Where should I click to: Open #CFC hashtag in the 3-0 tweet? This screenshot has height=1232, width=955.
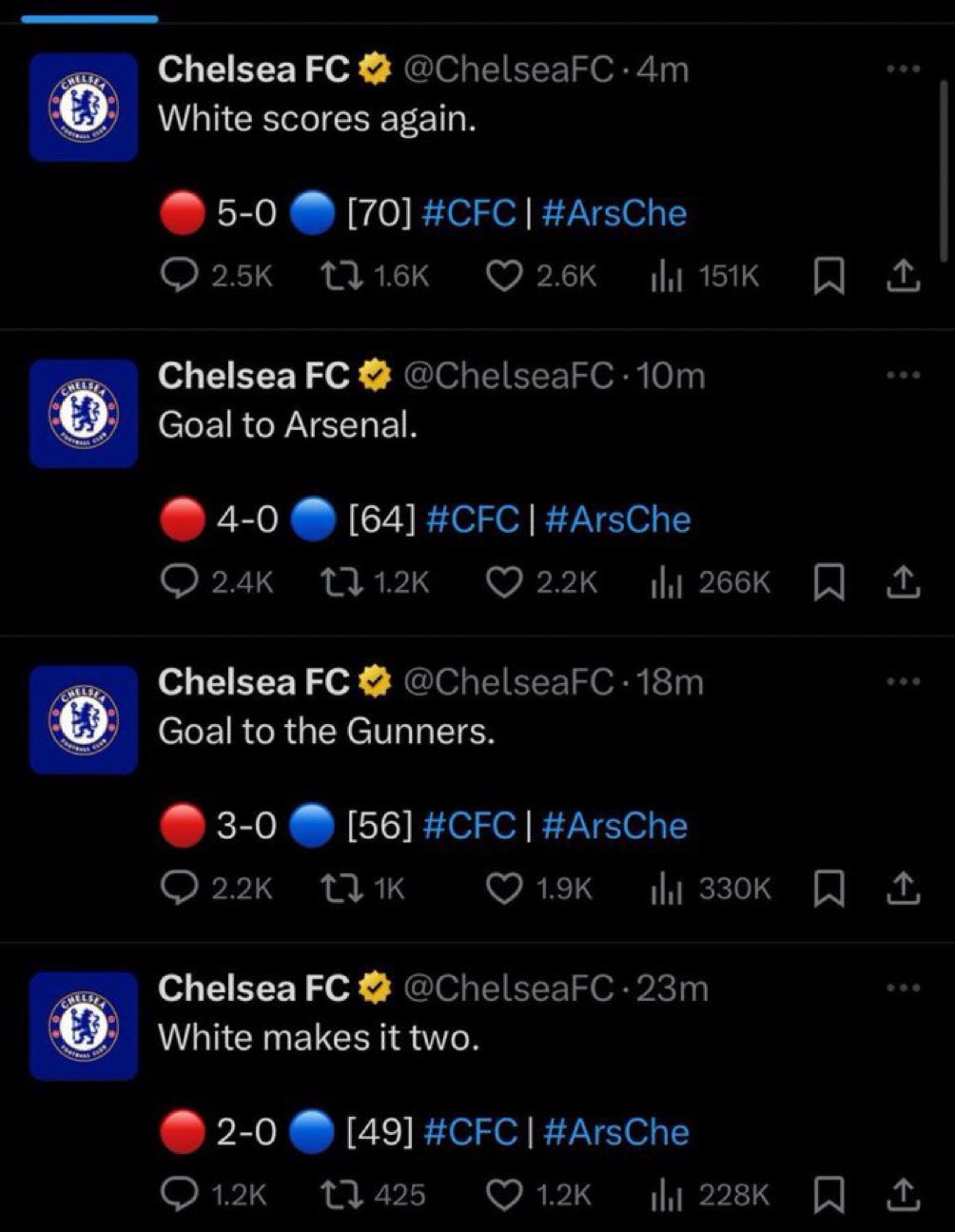coord(469,826)
